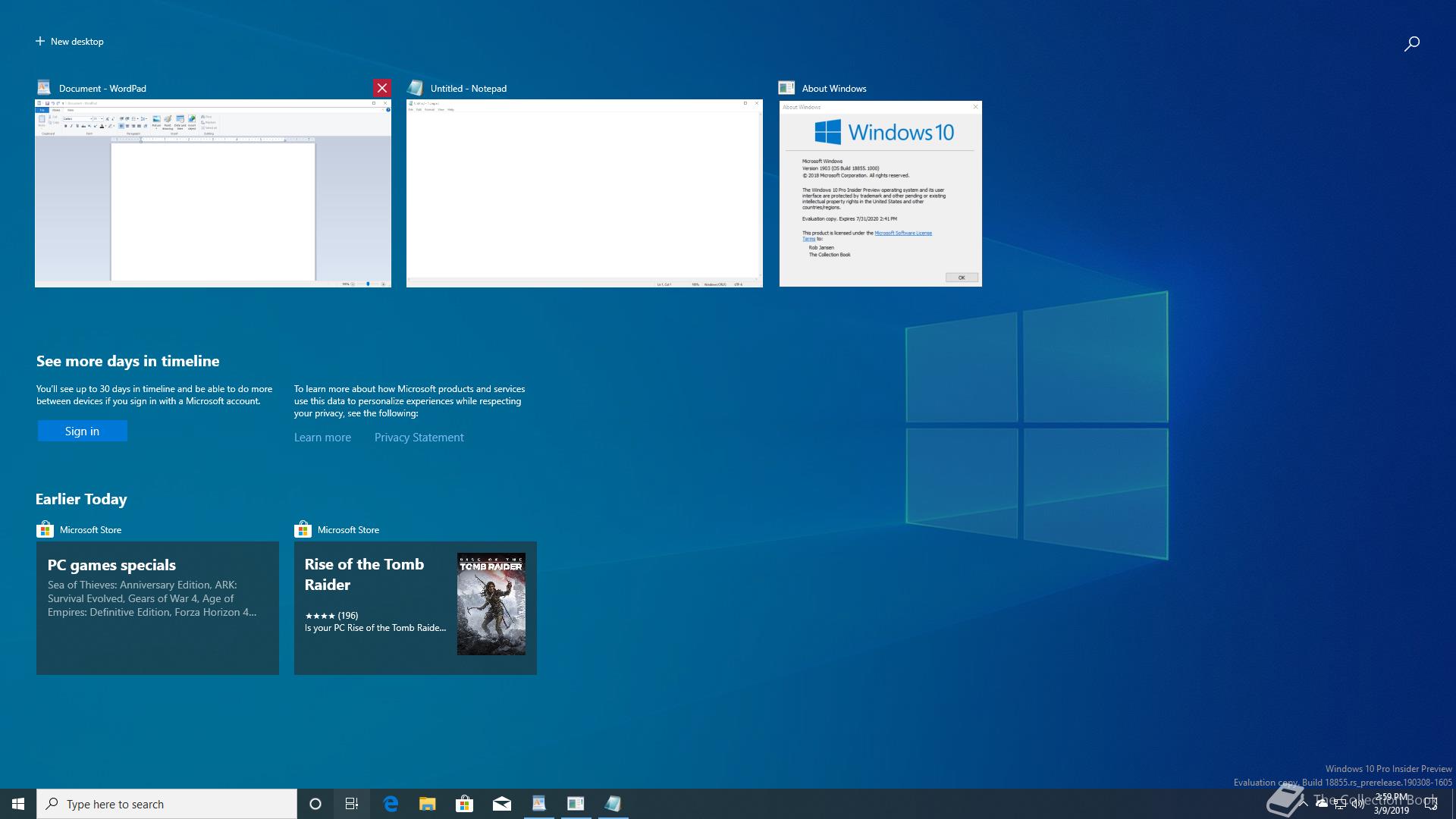Click the New desktop button
This screenshot has width=1456, height=819.
(69, 42)
